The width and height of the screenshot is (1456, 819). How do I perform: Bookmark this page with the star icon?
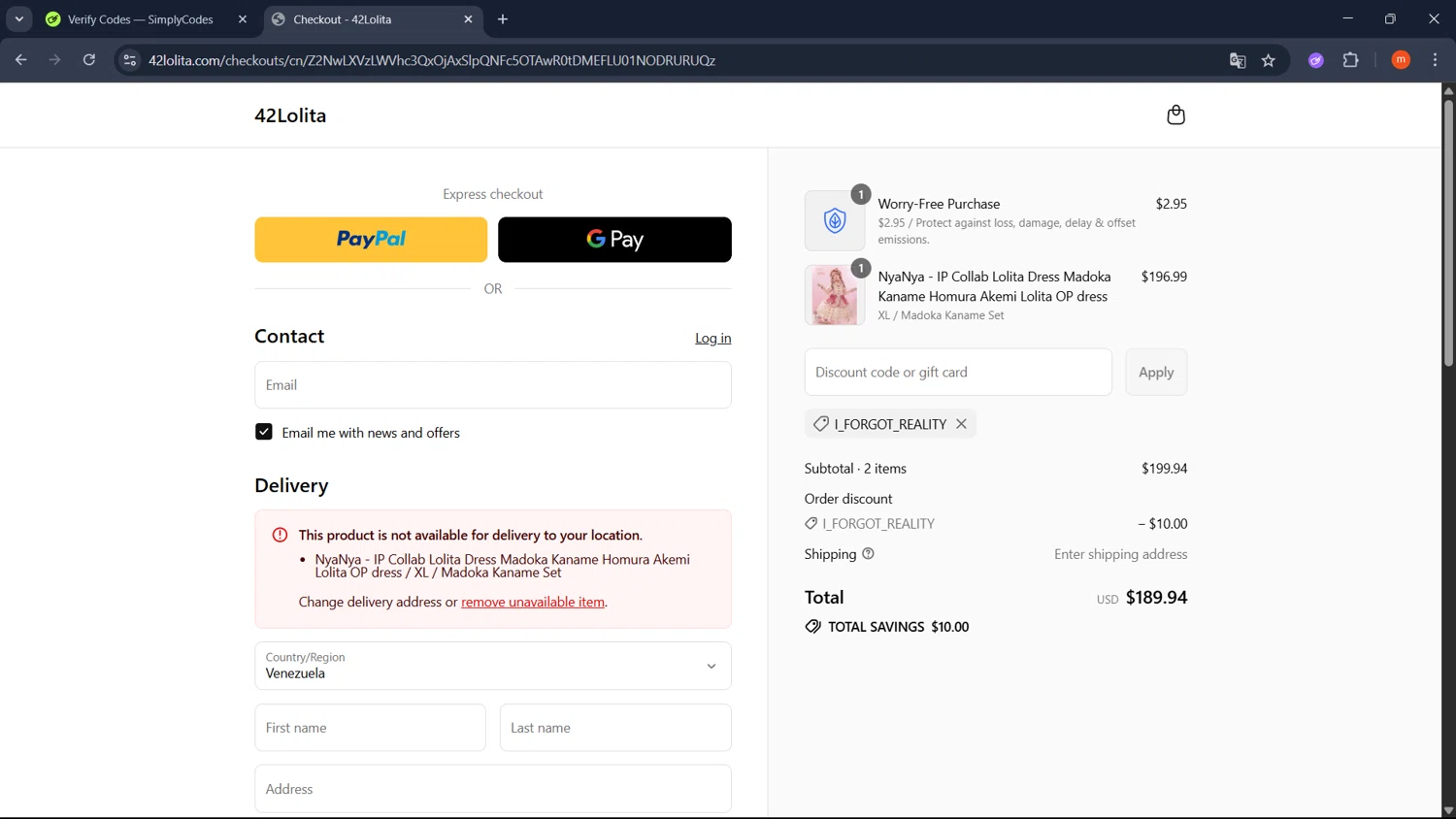coord(1268,60)
